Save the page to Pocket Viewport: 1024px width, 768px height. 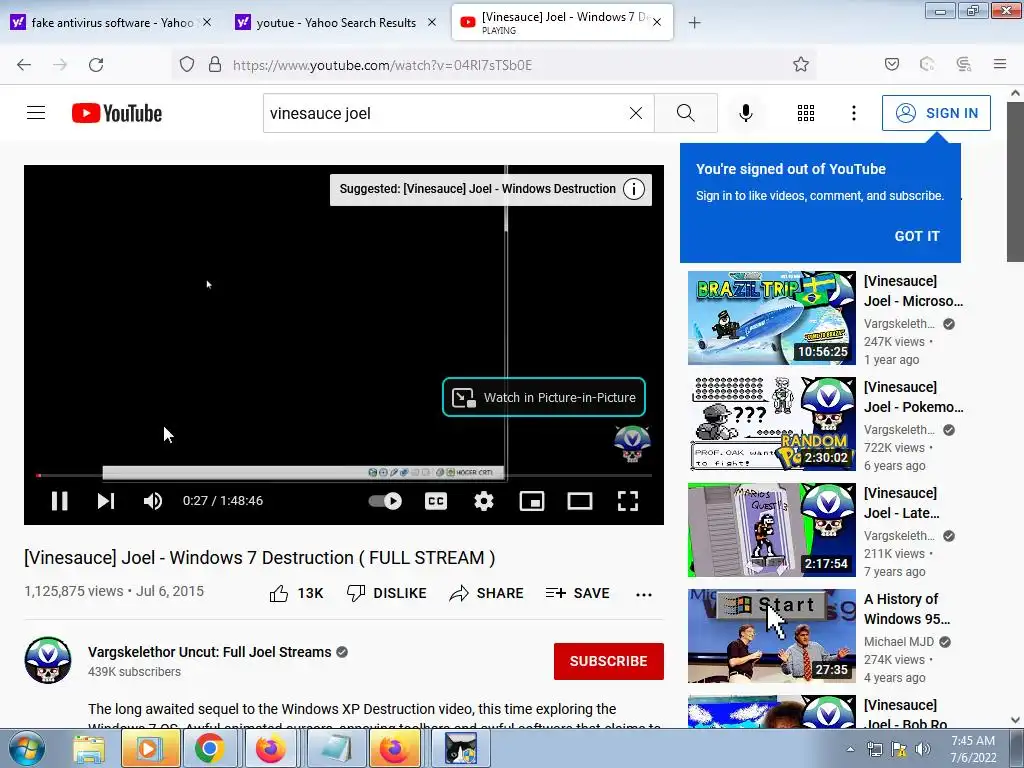point(892,65)
